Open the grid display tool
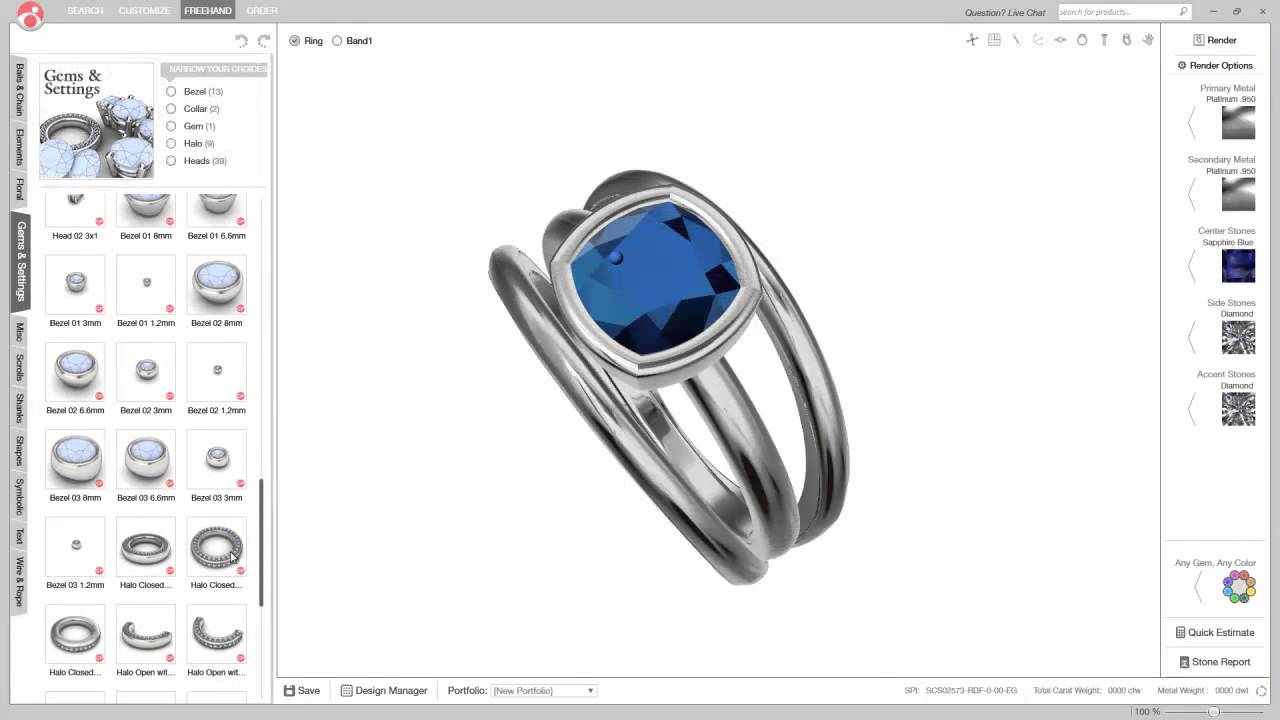1280x720 pixels. click(x=994, y=40)
